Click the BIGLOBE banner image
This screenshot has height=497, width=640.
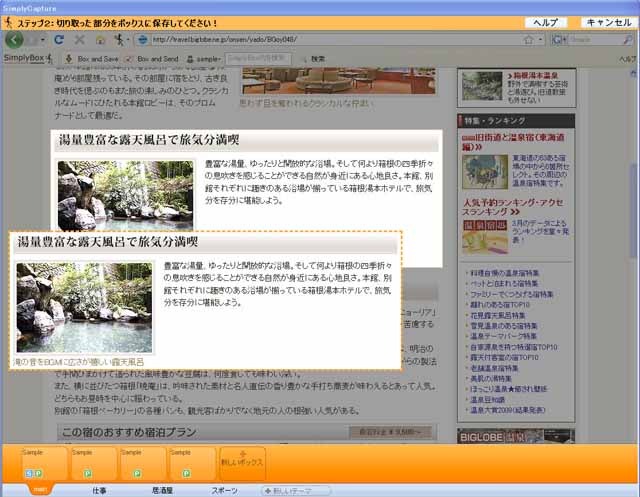(516, 436)
